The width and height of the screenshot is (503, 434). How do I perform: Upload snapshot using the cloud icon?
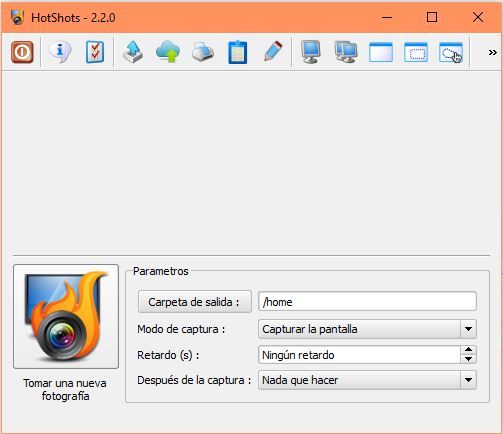(x=168, y=52)
